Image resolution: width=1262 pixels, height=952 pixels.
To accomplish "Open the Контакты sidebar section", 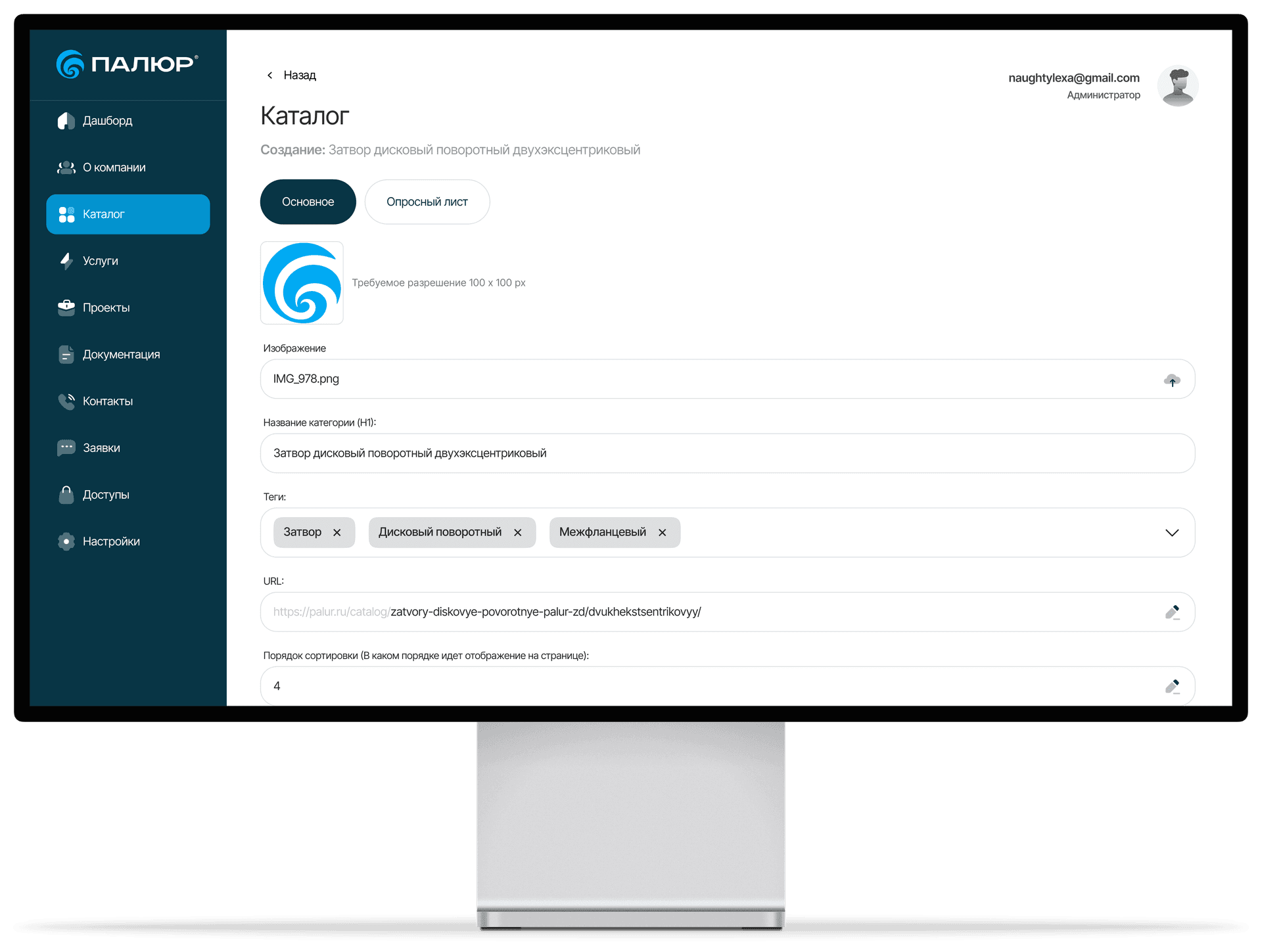I will (x=107, y=401).
